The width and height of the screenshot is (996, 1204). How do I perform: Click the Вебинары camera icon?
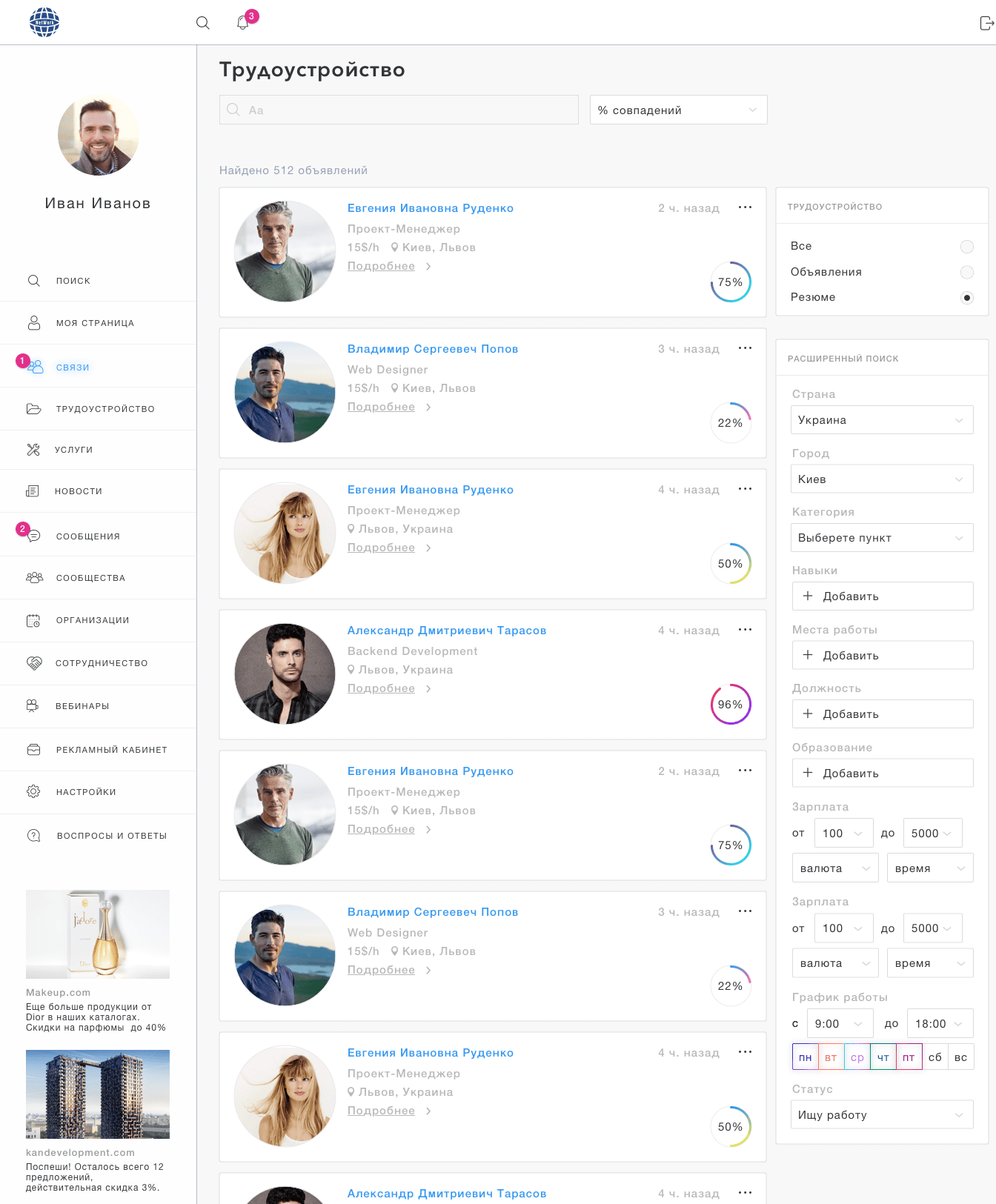click(33, 706)
